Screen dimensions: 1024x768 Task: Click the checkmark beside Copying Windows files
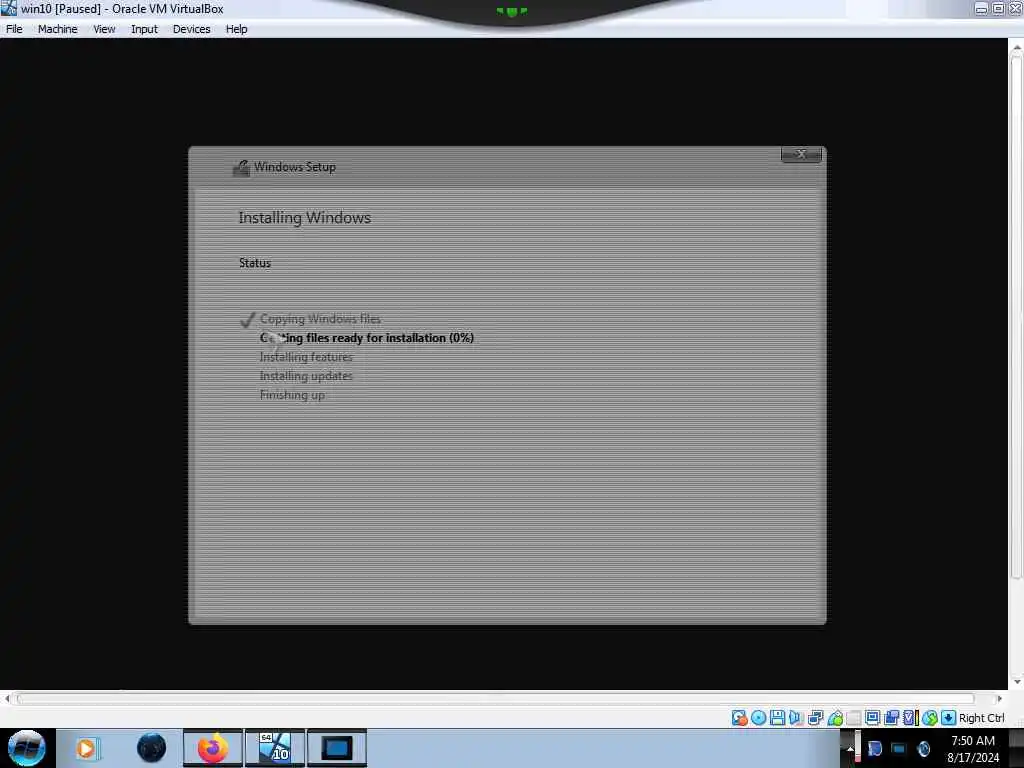tap(247, 320)
